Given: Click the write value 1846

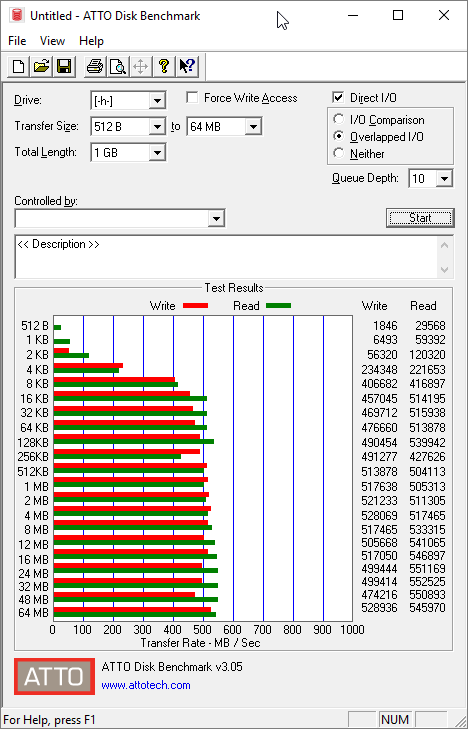Looking at the screenshot, I should (385, 326).
